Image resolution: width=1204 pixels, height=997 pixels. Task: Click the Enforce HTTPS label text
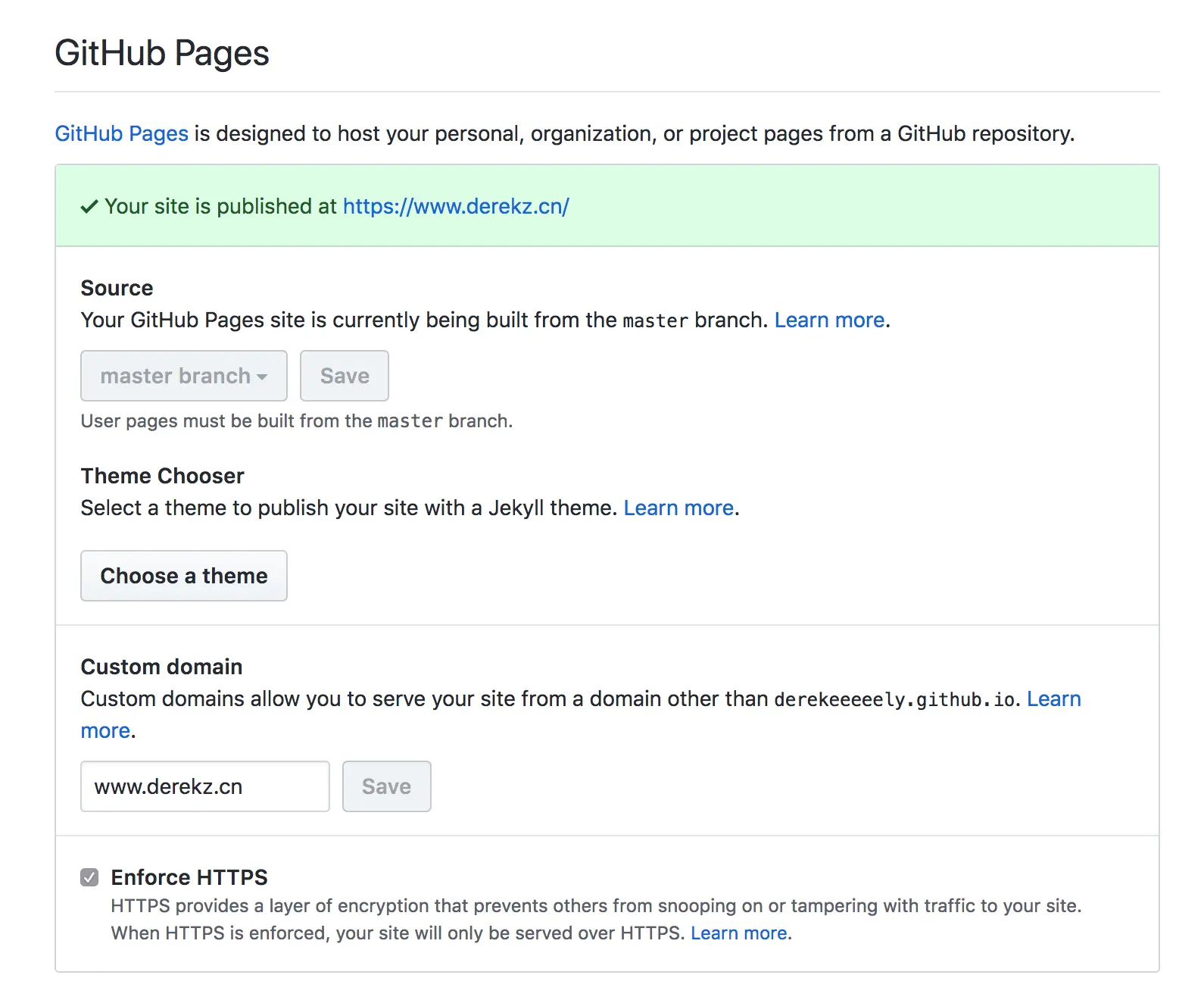point(189,877)
